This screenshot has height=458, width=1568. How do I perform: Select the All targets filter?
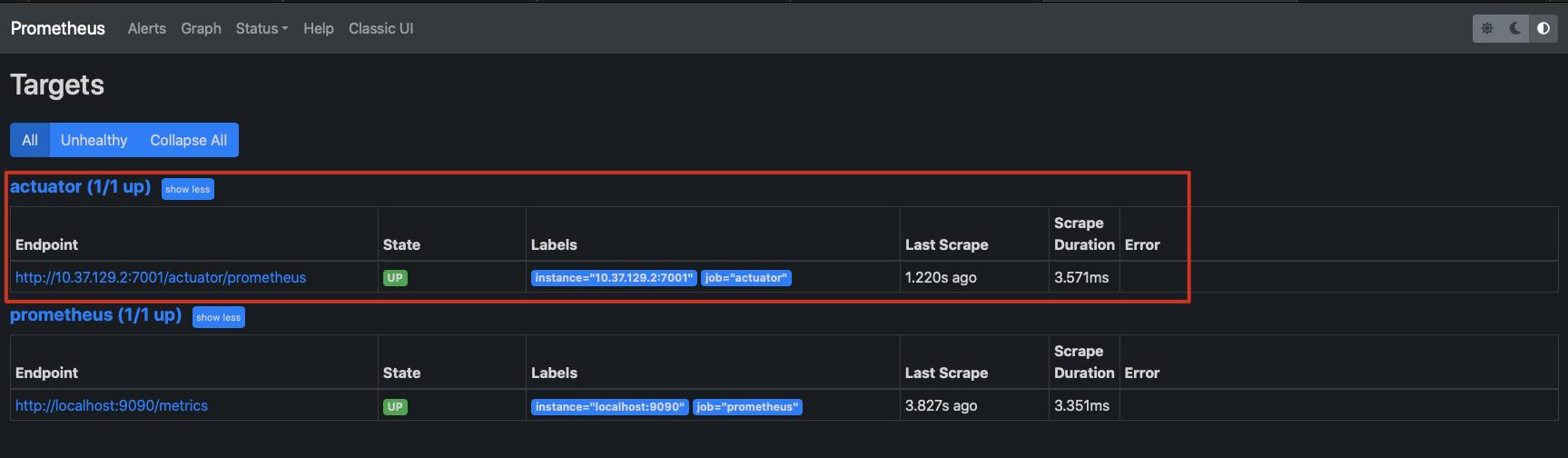point(30,140)
